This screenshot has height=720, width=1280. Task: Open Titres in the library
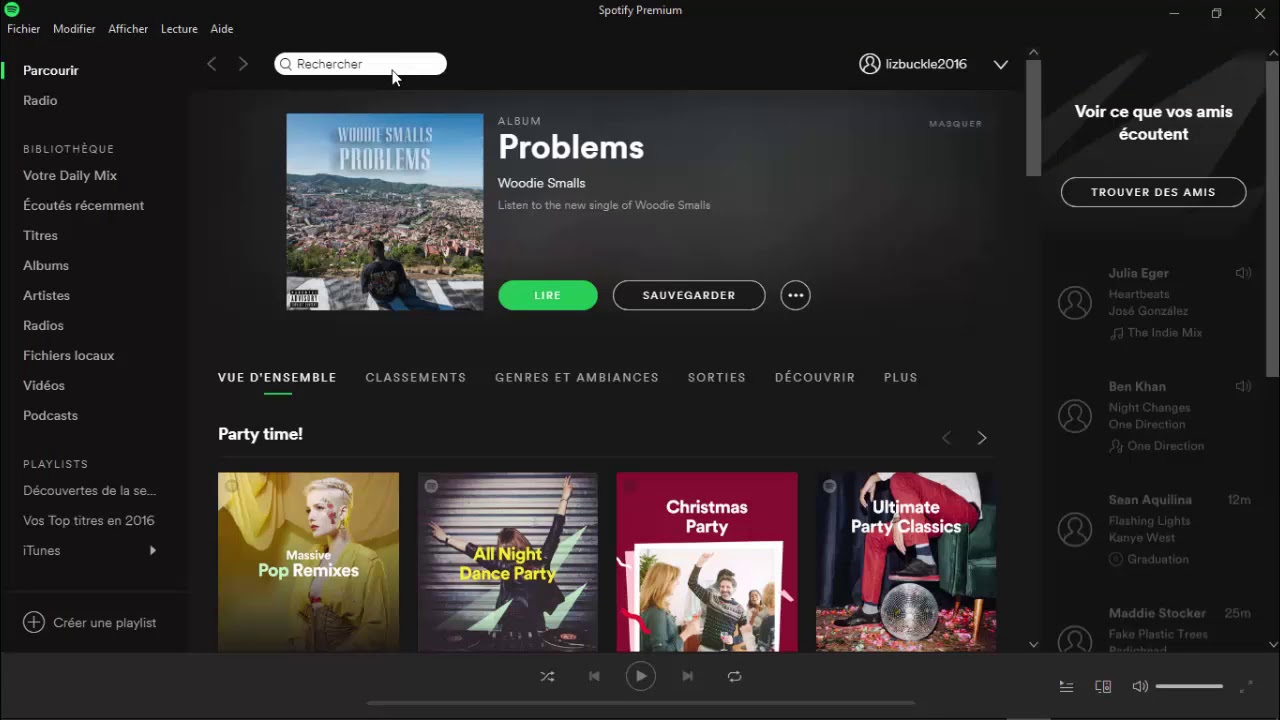click(x=40, y=235)
